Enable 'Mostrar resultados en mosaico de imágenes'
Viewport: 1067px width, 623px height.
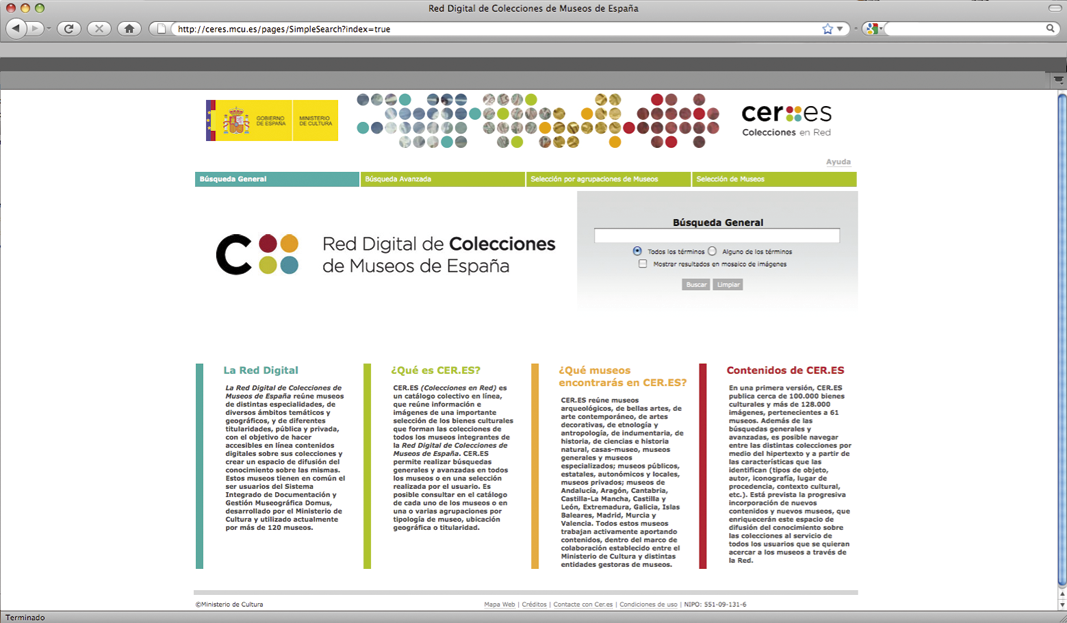pos(643,264)
